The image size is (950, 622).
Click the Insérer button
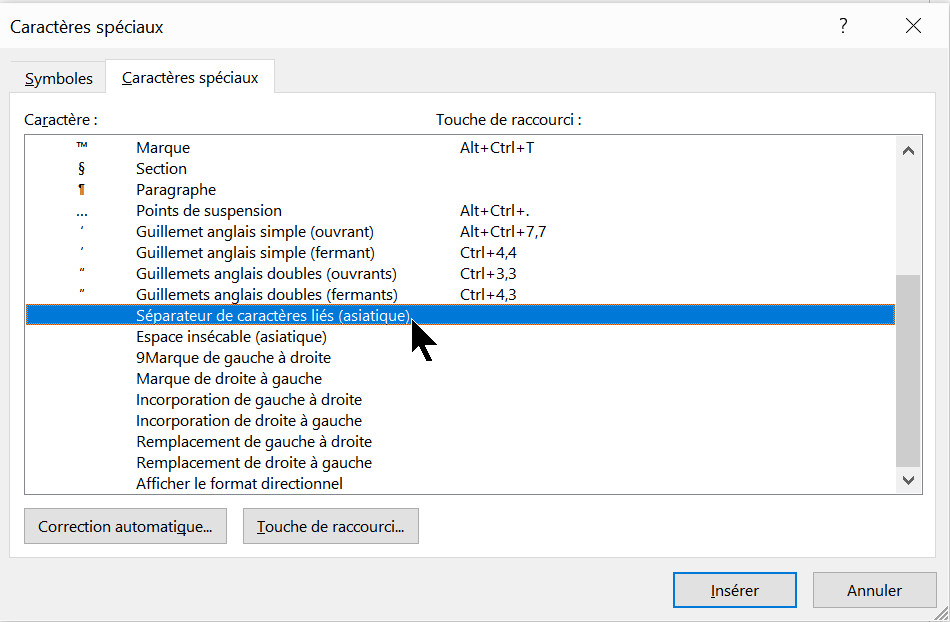pos(734,590)
